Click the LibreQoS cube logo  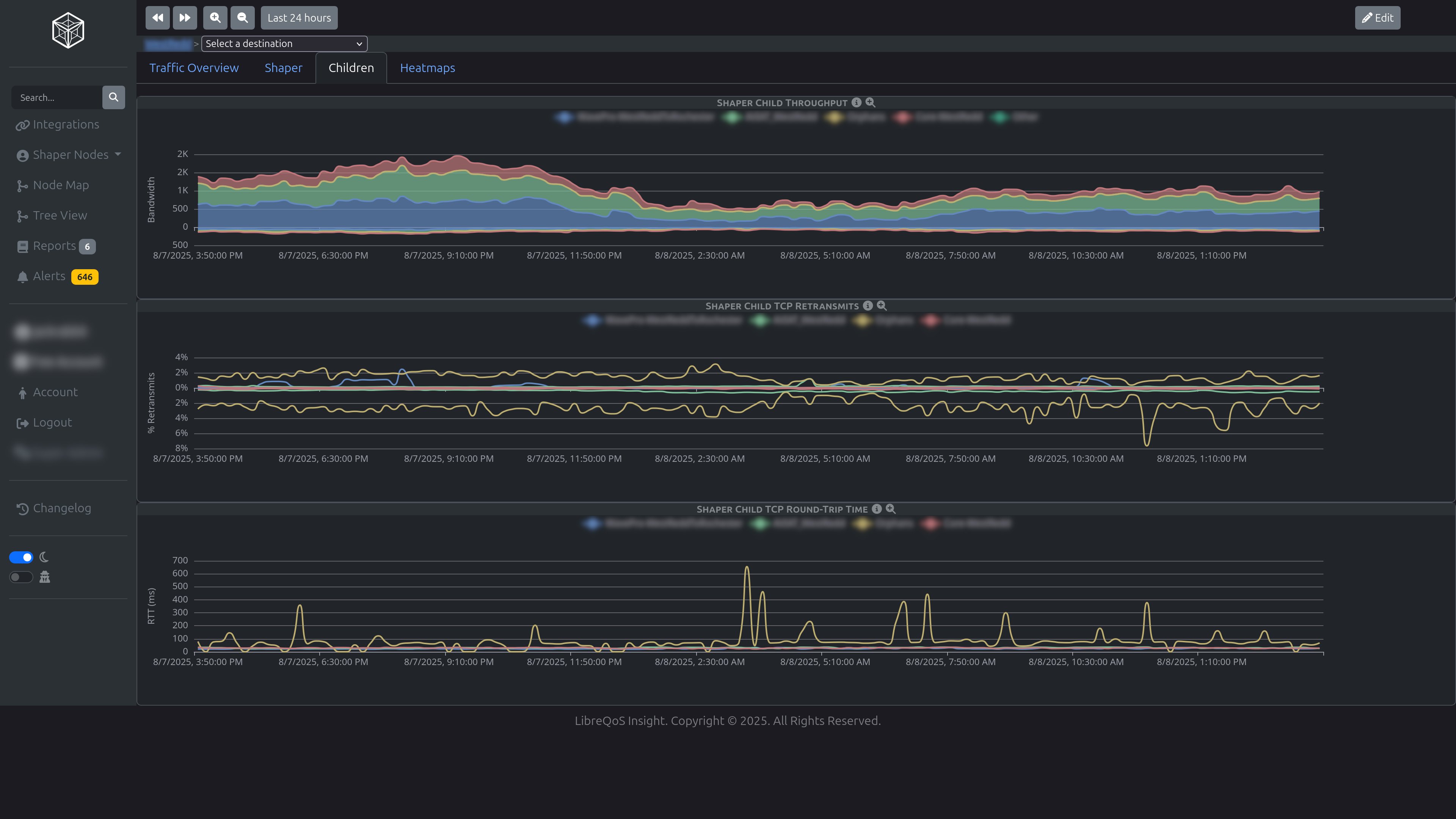[68, 30]
